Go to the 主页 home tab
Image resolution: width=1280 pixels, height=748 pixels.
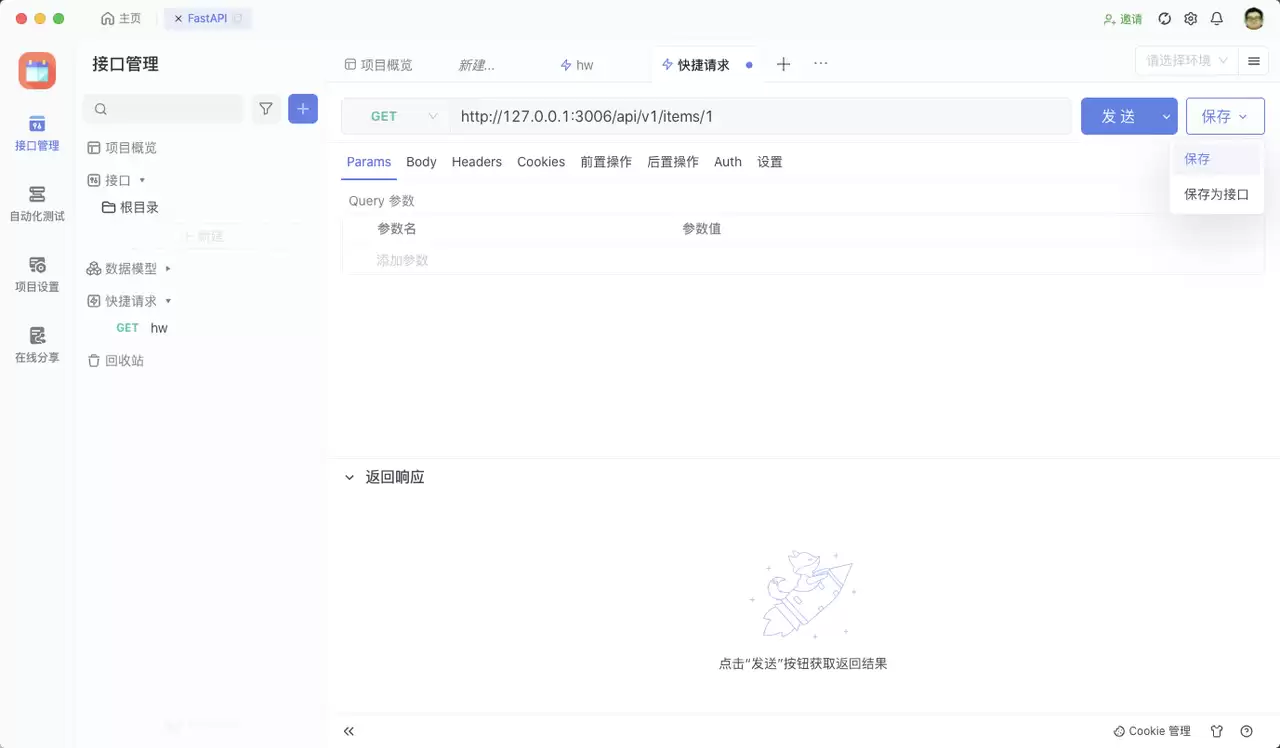[121, 18]
